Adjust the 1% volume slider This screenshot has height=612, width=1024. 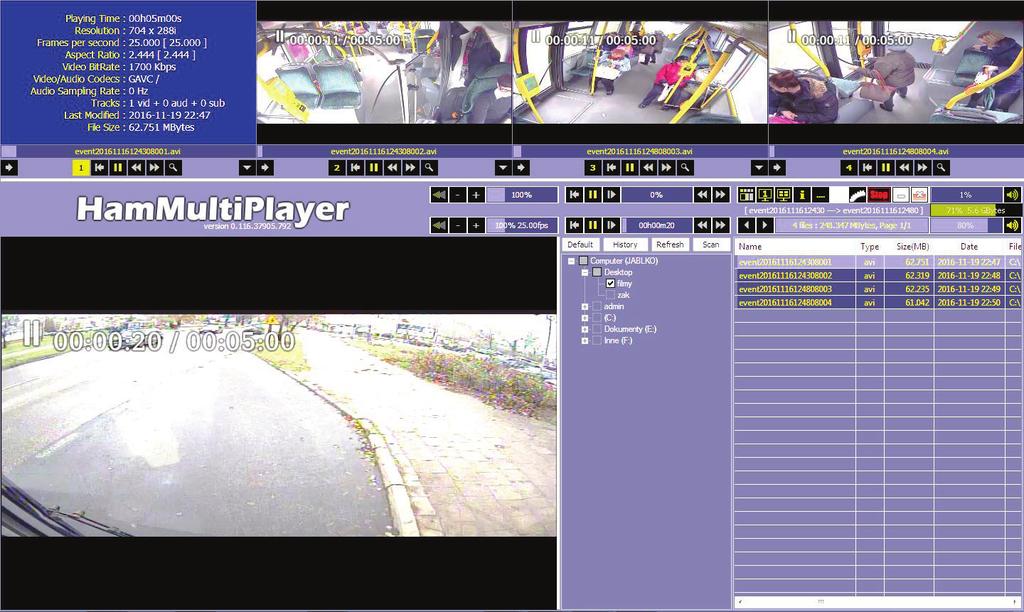click(x=967, y=195)
